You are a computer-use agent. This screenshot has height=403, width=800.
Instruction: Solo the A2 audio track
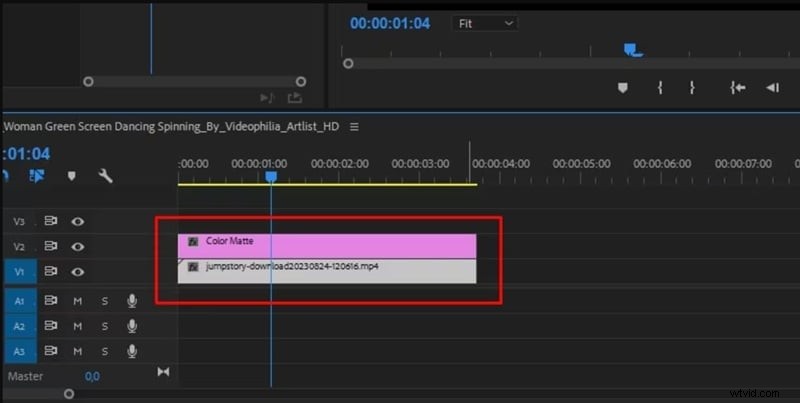tap(105, 326)
